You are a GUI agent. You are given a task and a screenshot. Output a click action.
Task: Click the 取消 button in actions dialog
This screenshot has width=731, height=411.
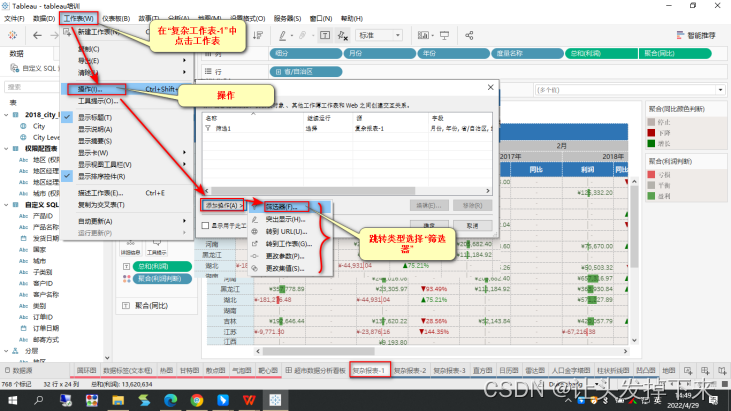(x=472, y=226)
